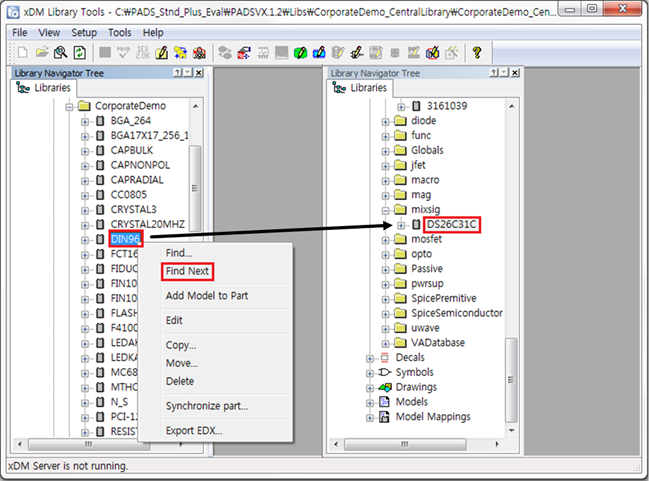
Task: Click the multicolor blocks with pencil icon
Action: 433,53
